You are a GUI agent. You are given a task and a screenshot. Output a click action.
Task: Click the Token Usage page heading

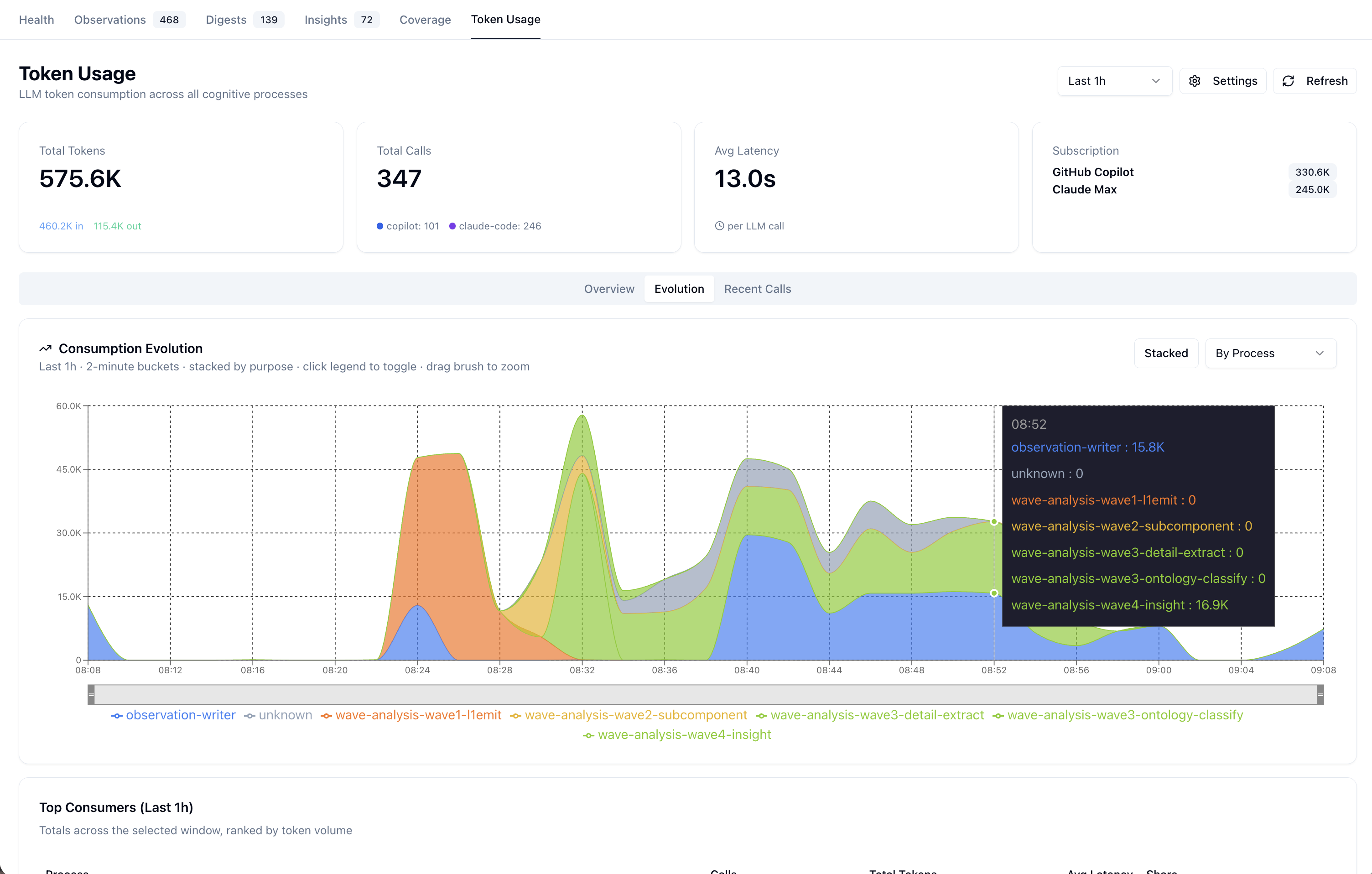78,73
